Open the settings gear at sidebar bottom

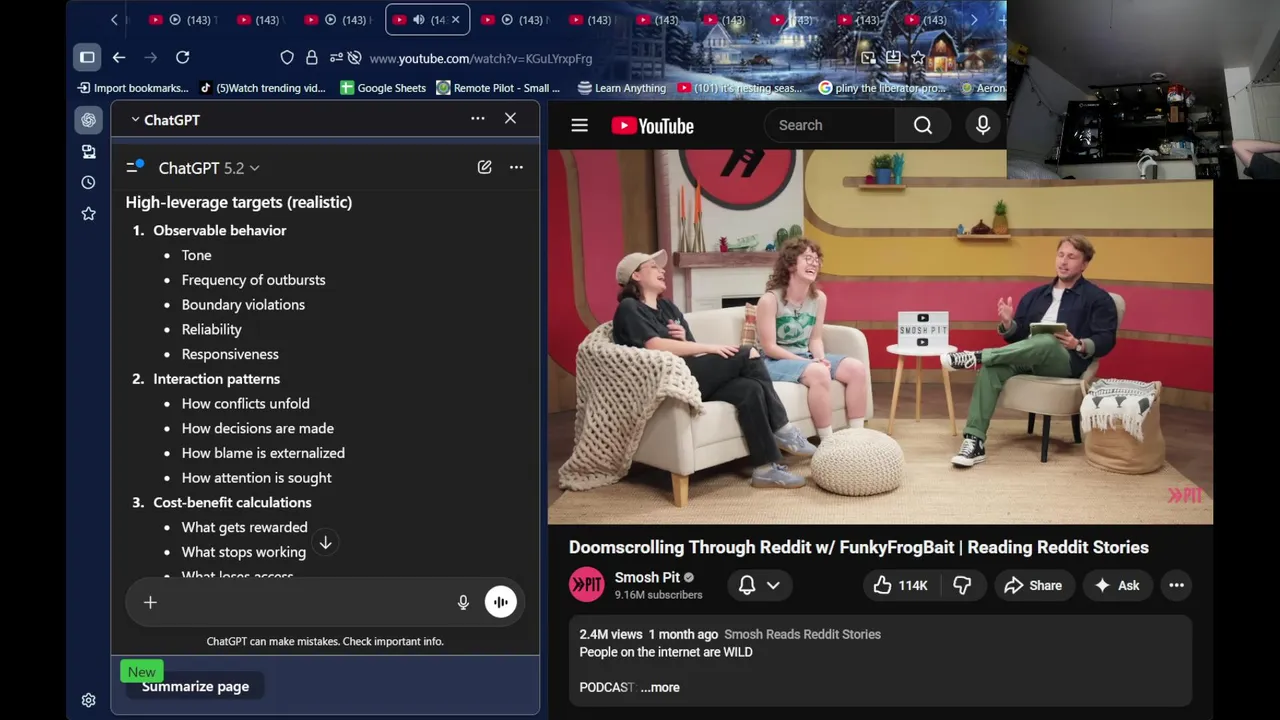click(88, 700)
